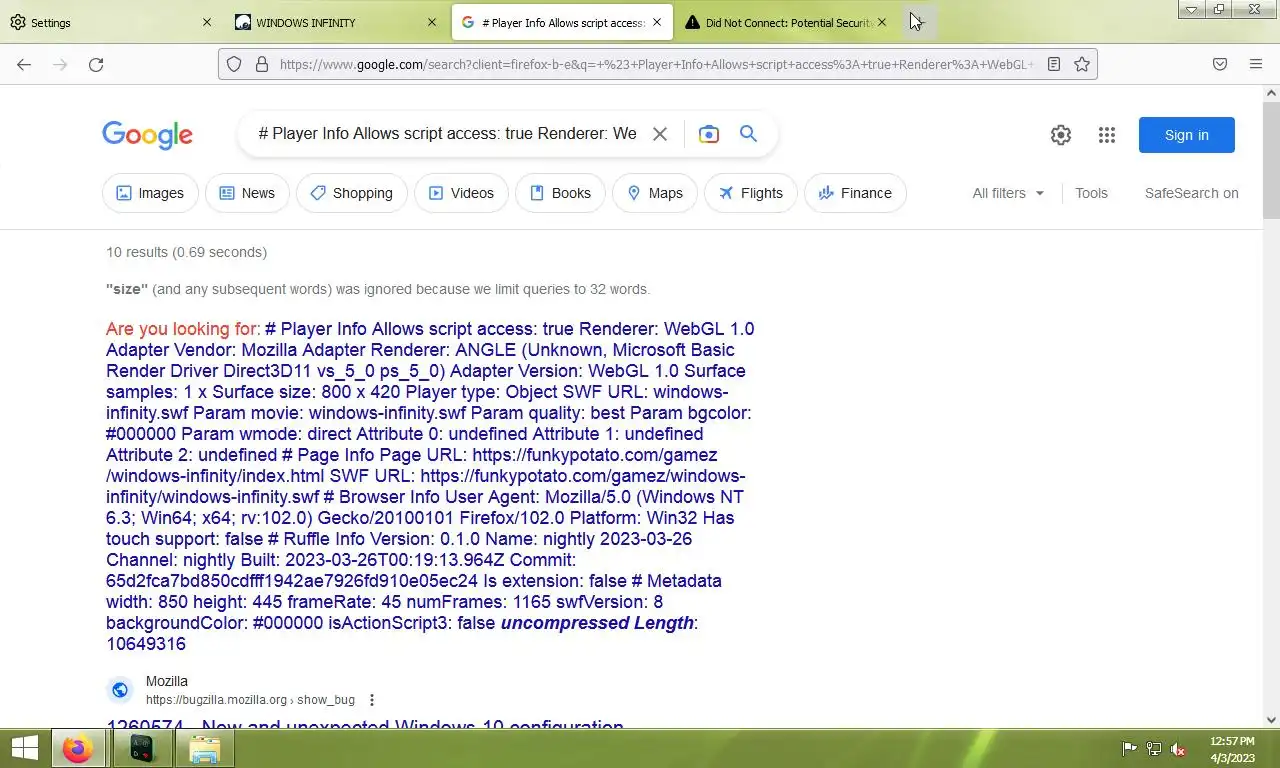
Task: Click inside the Google search input field
Action: 447,134
